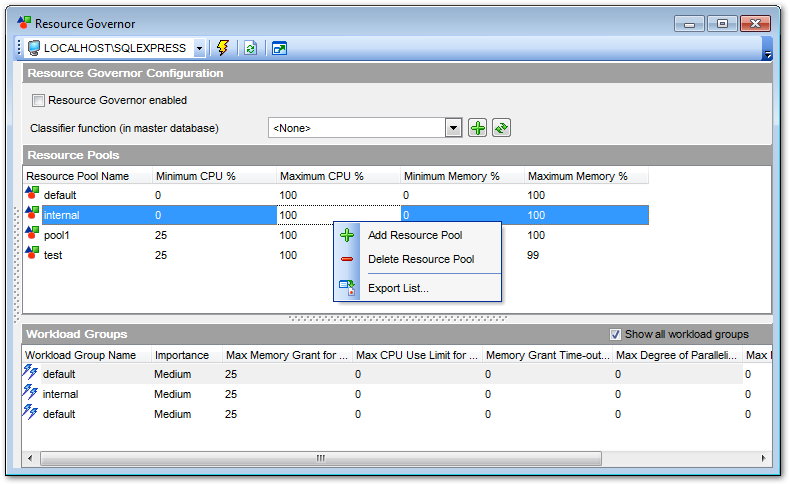
Task: Click the scroll right arrow in Workload Groups
Action: click(x=763, y=458)
